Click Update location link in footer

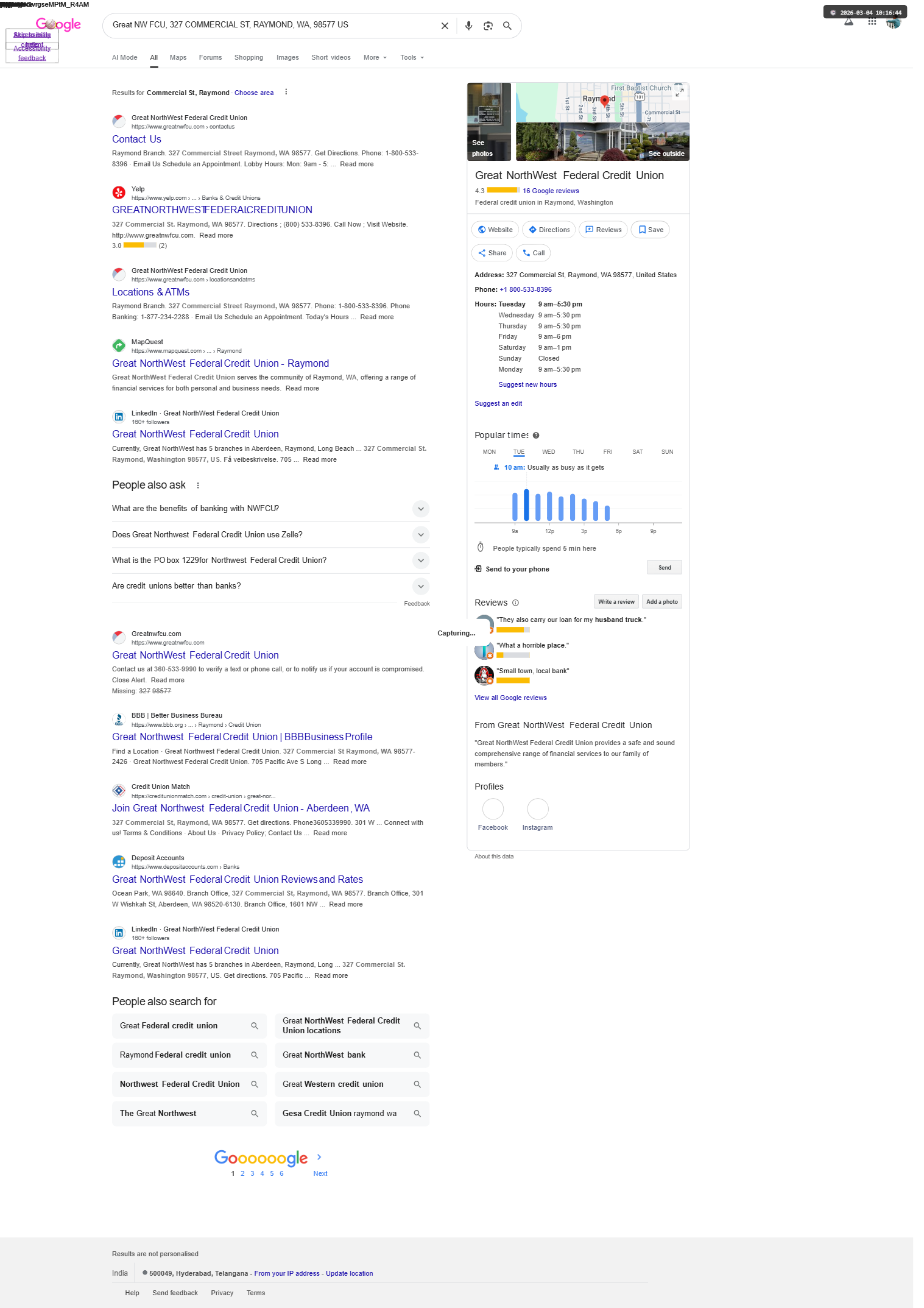(349, 1274)
